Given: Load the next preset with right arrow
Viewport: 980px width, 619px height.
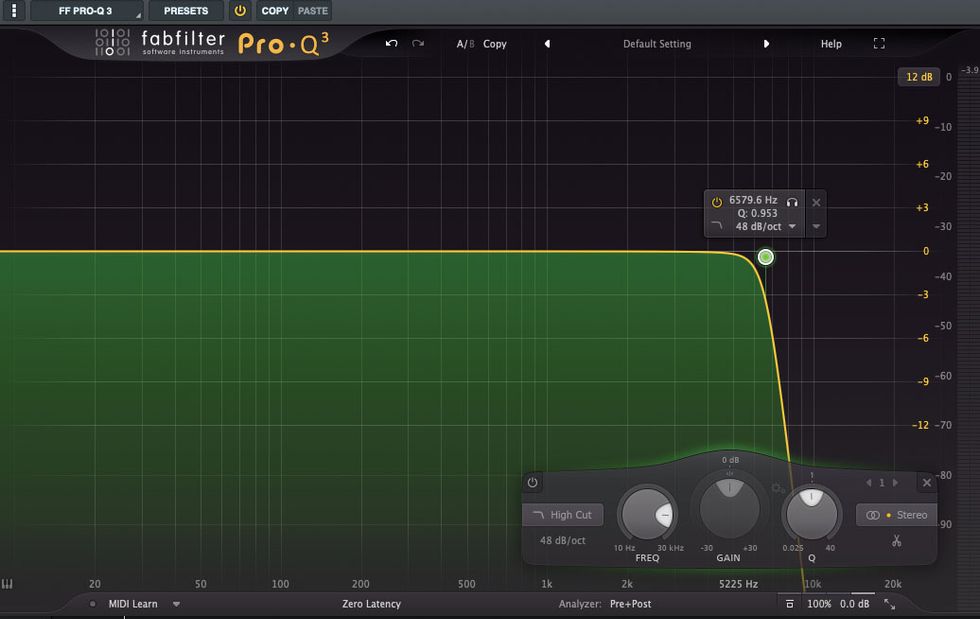Looking at the screenshot, I should [766, 44].
